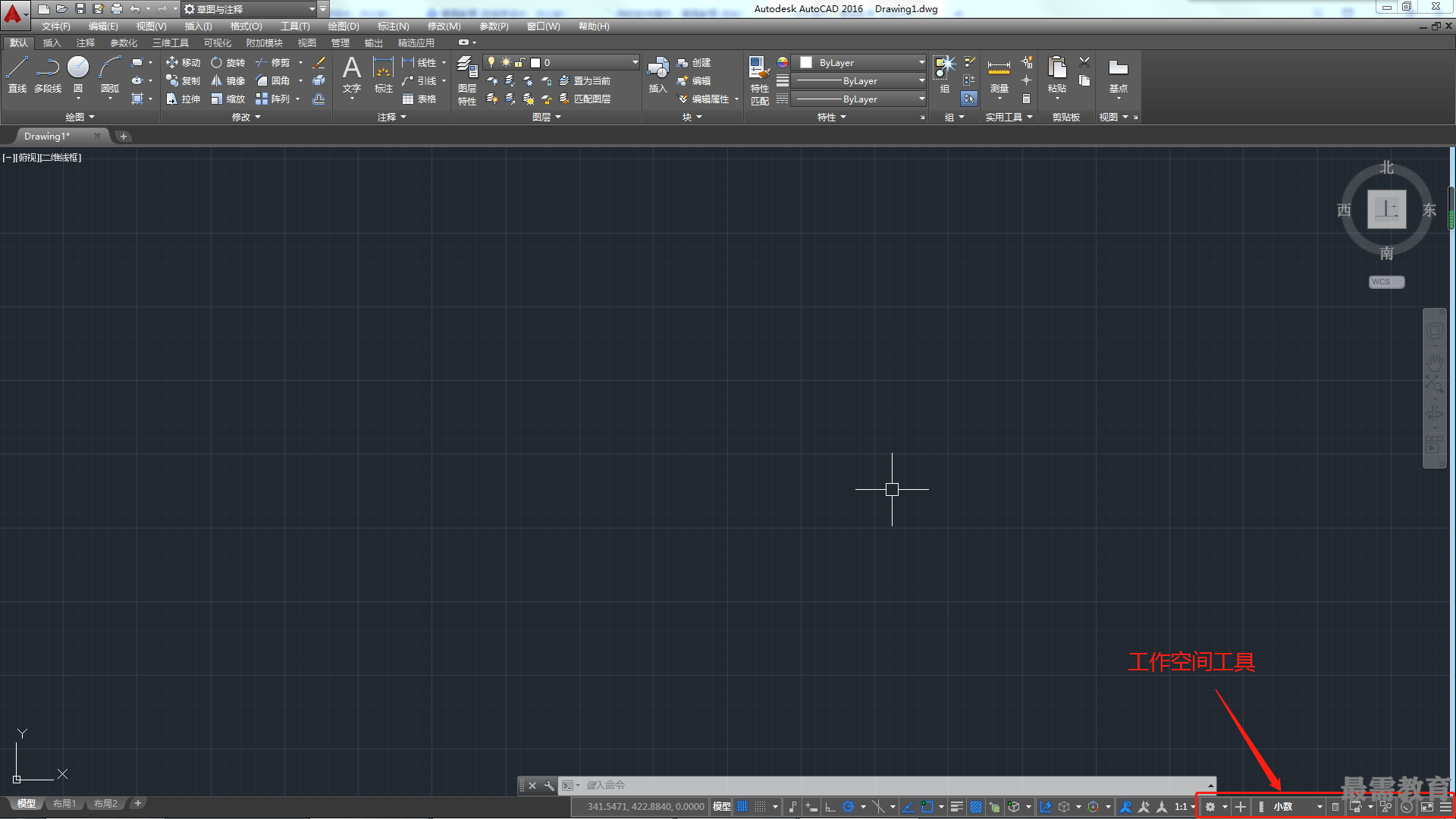
Task: Click the 模型 button in status bar
Action: tap(721, 807)
